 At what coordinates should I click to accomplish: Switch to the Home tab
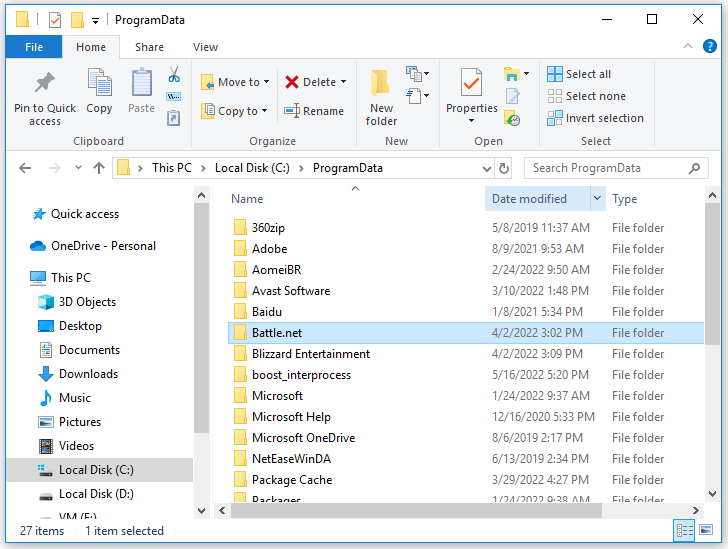tap(91, 47)
